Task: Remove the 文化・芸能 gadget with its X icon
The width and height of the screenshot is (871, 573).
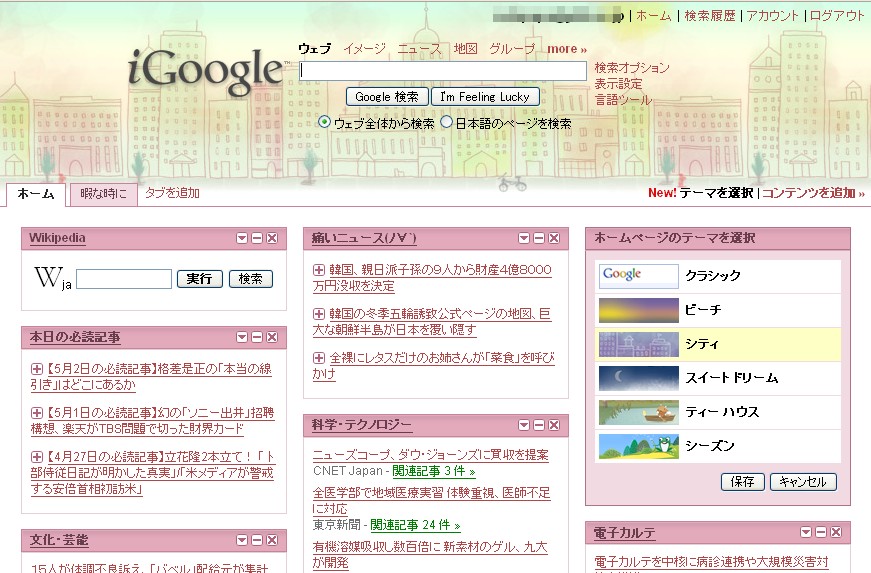Action: click(272, 540)
